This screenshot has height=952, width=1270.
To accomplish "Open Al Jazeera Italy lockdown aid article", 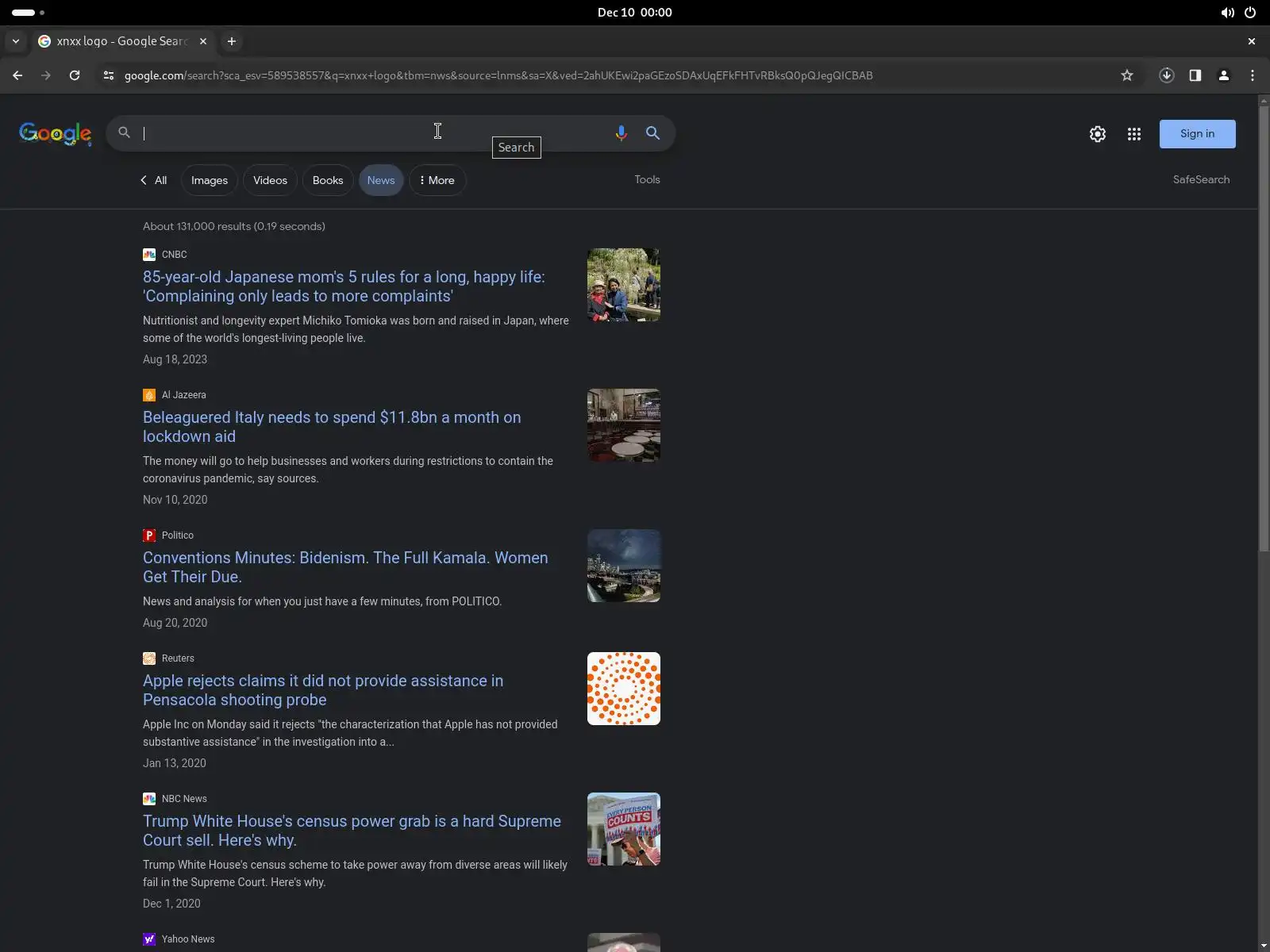I will pyautogui.click(x=332, y=427).
